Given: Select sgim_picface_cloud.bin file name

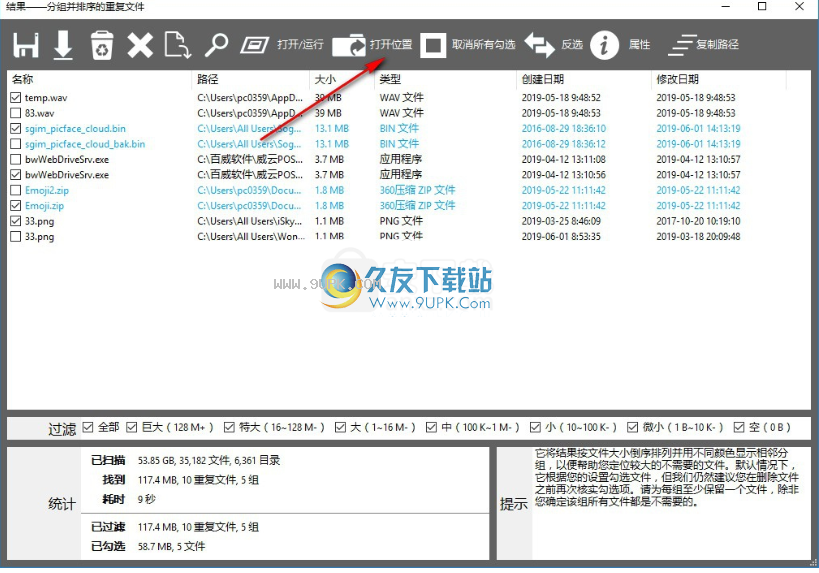Looking at the screenshot, I should coord(75,128).
